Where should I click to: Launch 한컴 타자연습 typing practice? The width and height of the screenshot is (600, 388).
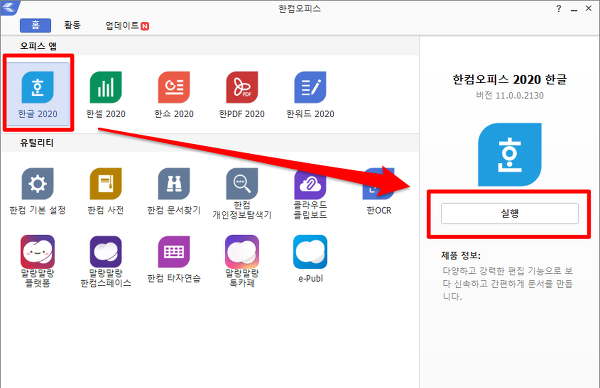(x=174, y=252)
